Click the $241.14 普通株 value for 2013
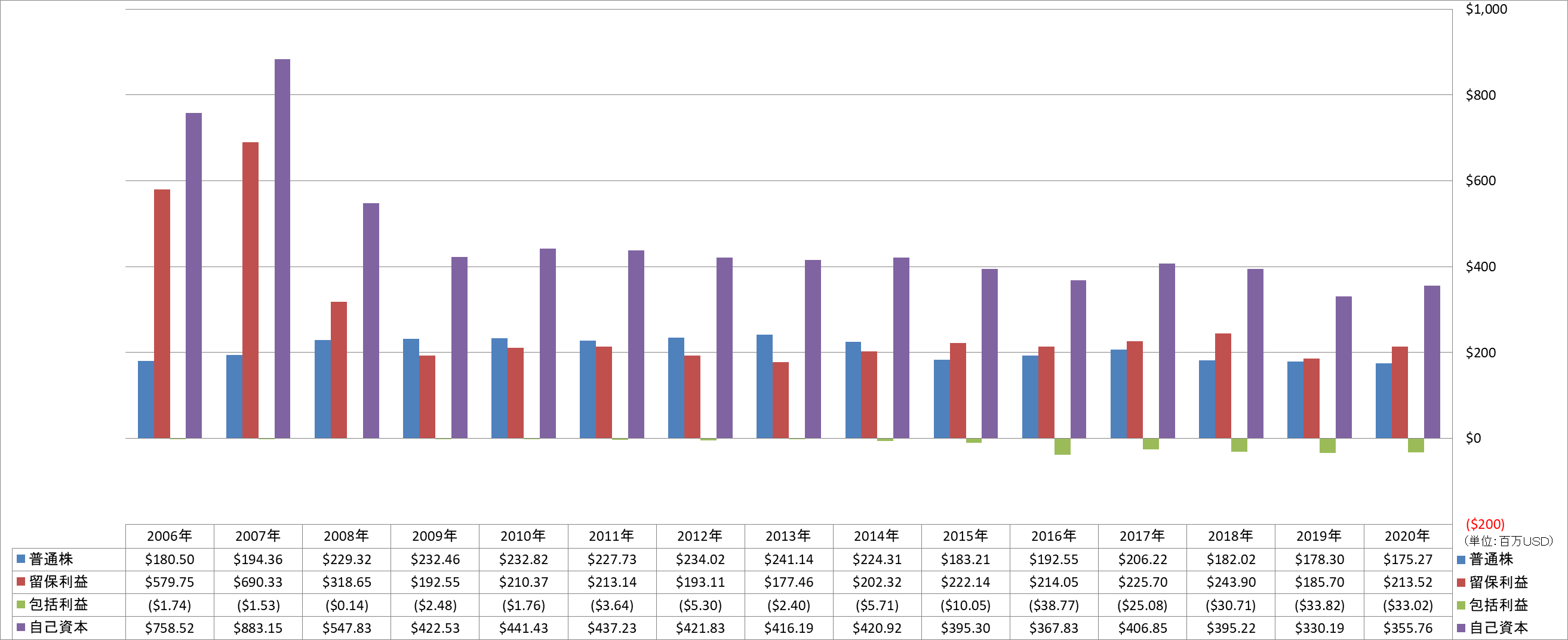Image resolution: width=1568 pixels, height=640 pixels. click(x=788, y=559)
